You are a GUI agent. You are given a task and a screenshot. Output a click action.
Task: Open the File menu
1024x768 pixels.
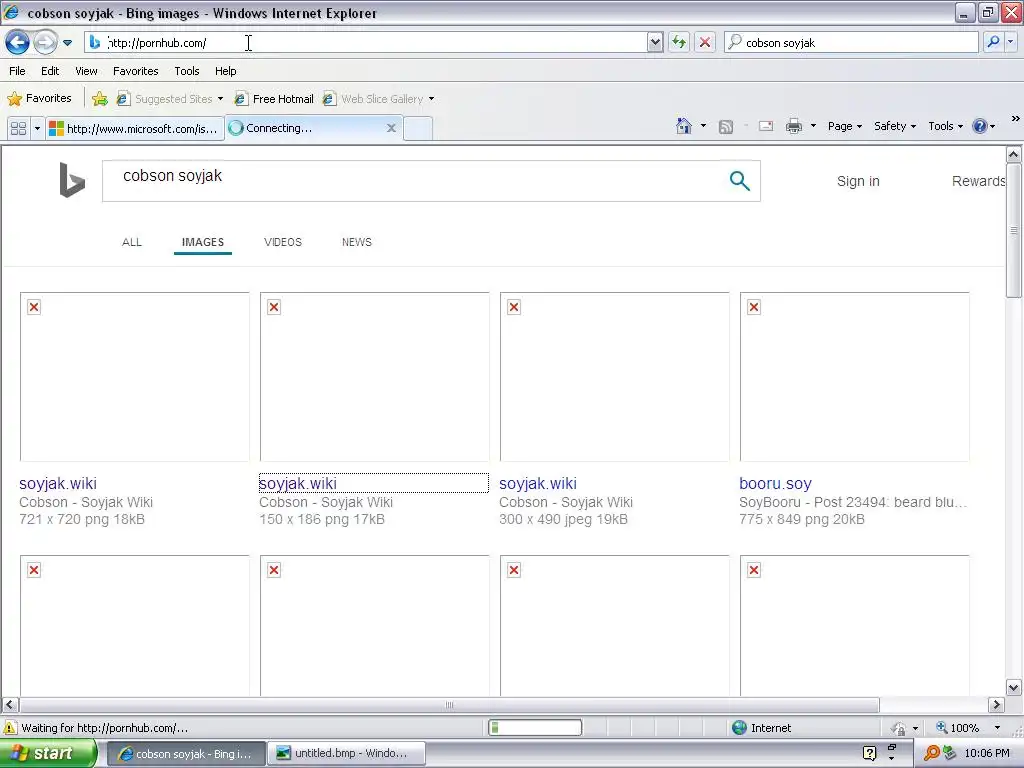pyautogui.click(x=18, y=71)
